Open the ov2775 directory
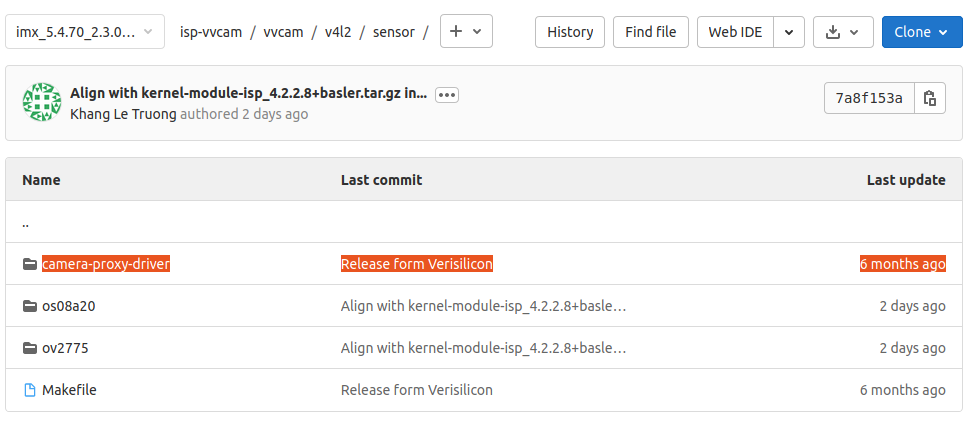972x422 pixels. click(x=66, y=348)
